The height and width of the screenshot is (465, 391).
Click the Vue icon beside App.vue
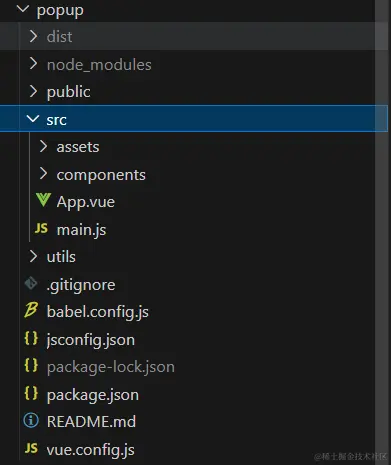click(43, 200)
